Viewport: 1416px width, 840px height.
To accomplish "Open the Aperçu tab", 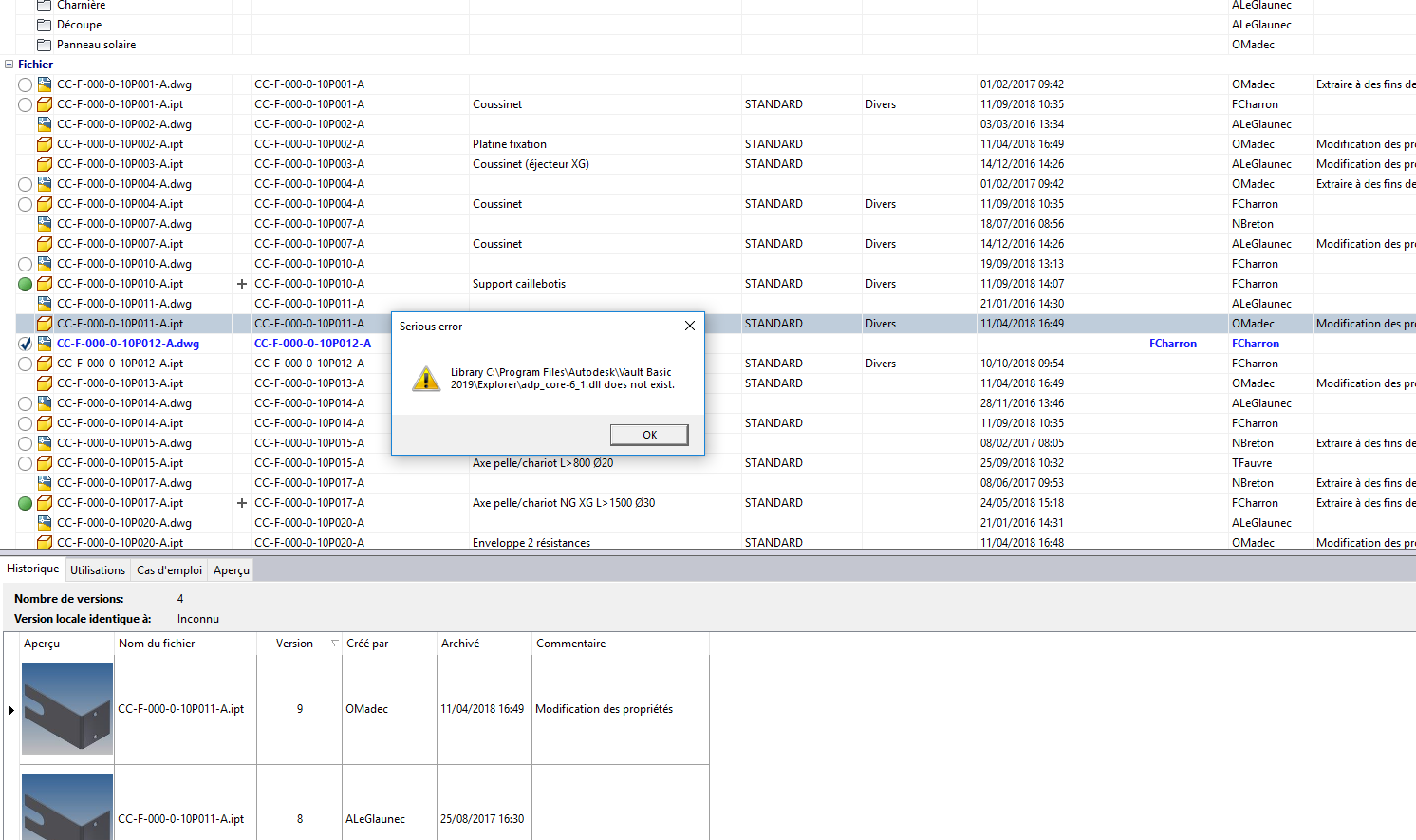I will pyautogui.click(x=232, y=570).
